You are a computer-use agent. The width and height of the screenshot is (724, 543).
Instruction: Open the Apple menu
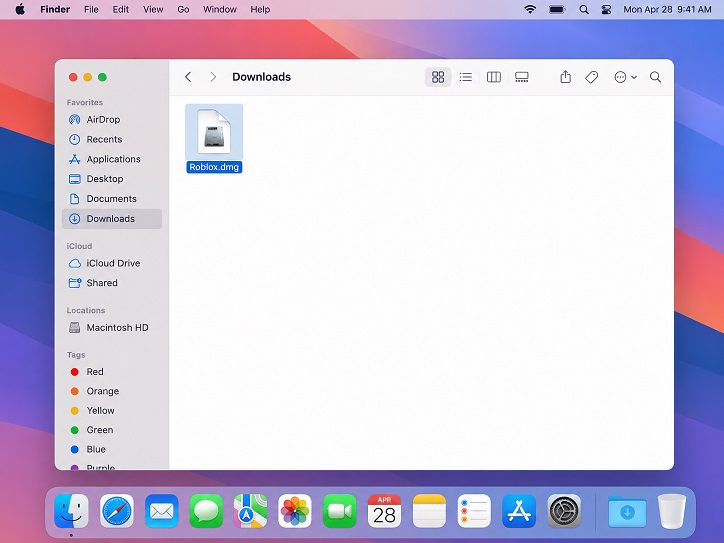click(x=20, y=9)
